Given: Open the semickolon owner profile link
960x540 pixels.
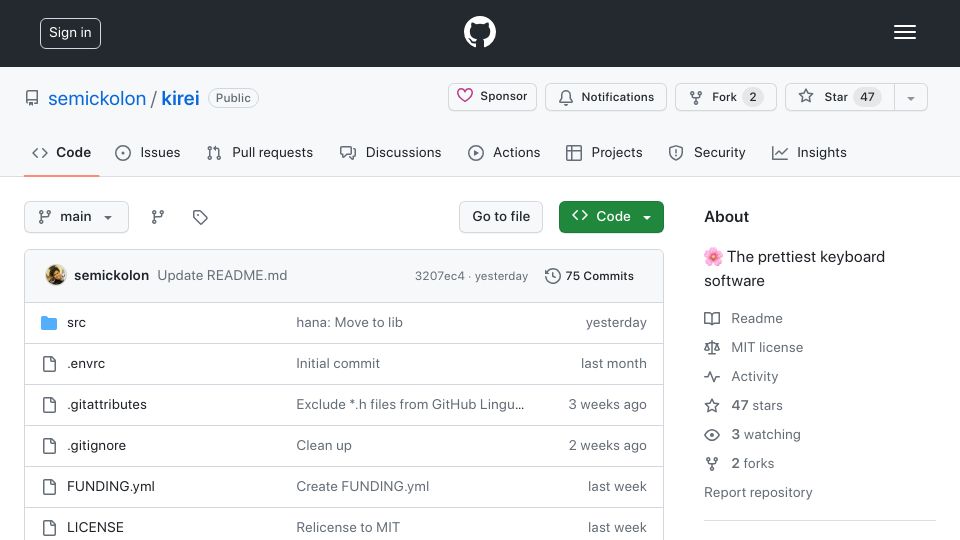Looking at the screenshot, I should (97, 98).
